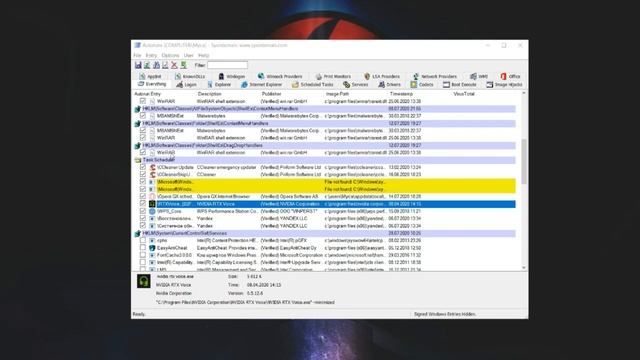
Task: Toggle the WPS_Core entry checkbox
Action: (142, 211)
